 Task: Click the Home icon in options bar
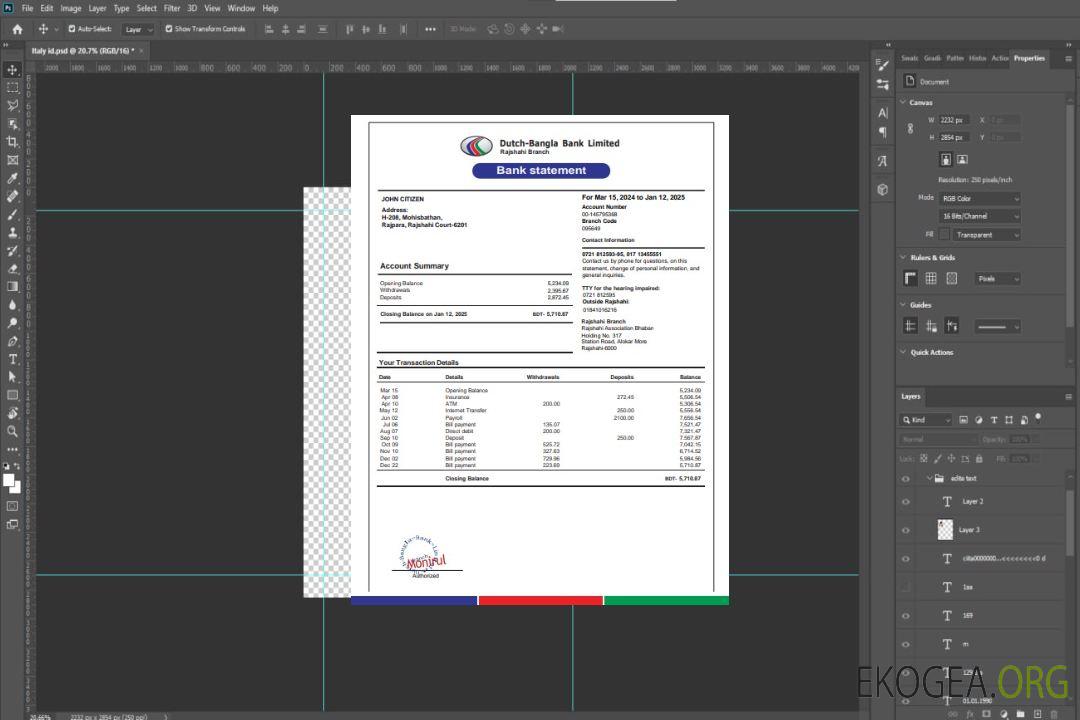tap(17, 29)
